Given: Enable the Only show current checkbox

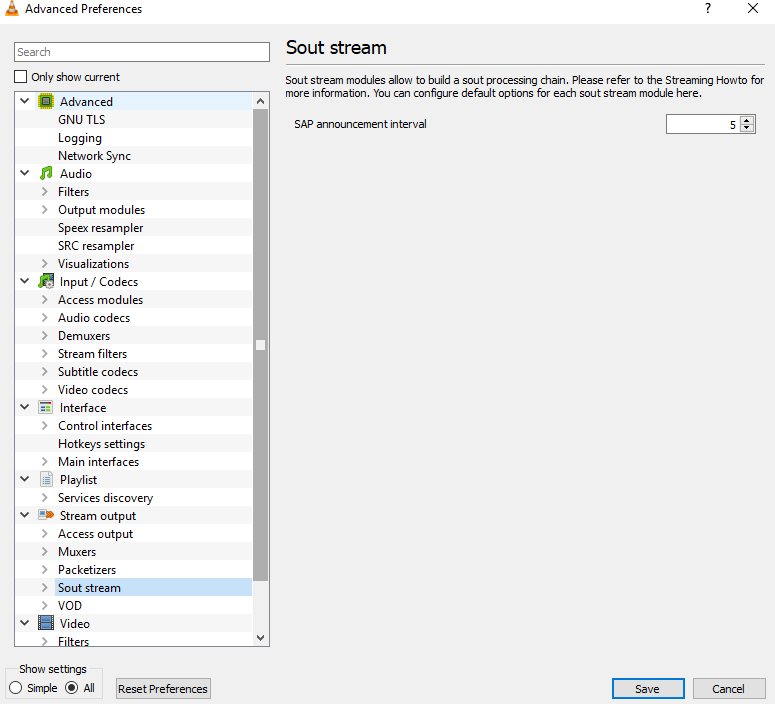Looking at the screenshot, I should tap(21, 77).
